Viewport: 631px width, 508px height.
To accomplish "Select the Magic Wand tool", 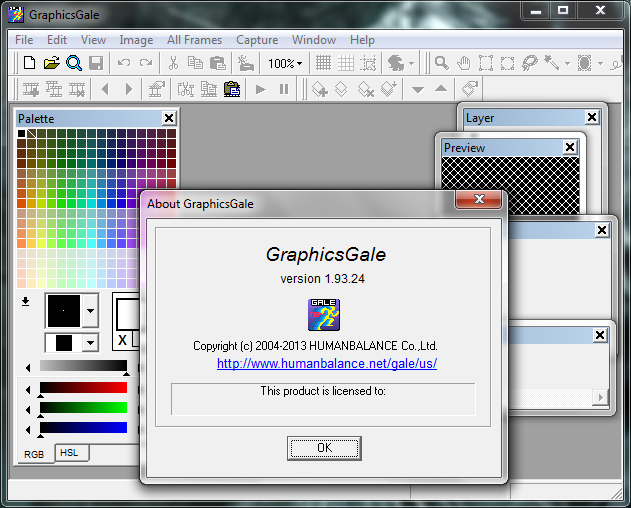I will coord(551,62).
